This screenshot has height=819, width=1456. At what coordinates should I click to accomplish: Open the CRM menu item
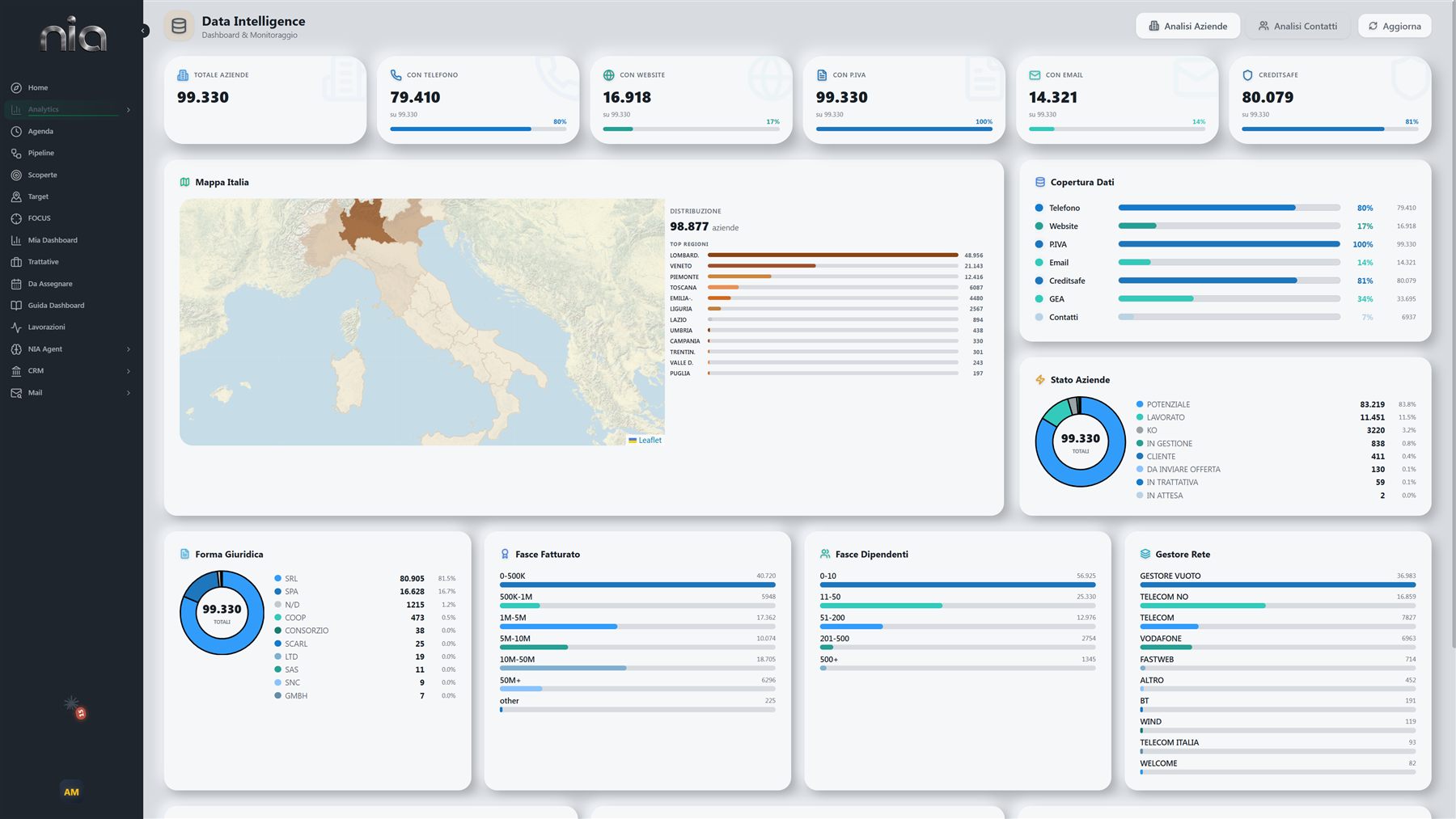pos(70,371)
